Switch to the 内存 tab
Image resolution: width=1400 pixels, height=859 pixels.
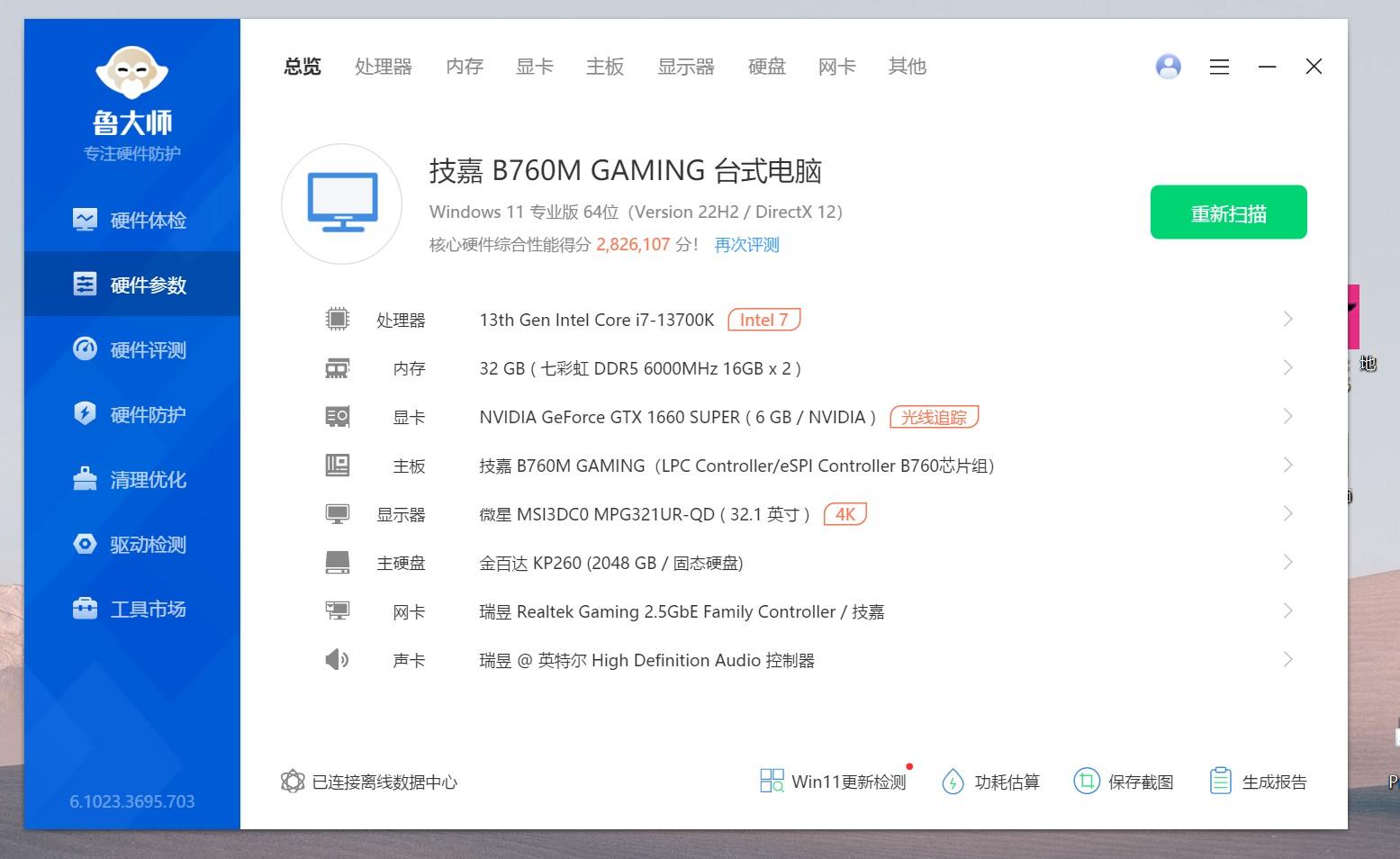coord(465,67)
